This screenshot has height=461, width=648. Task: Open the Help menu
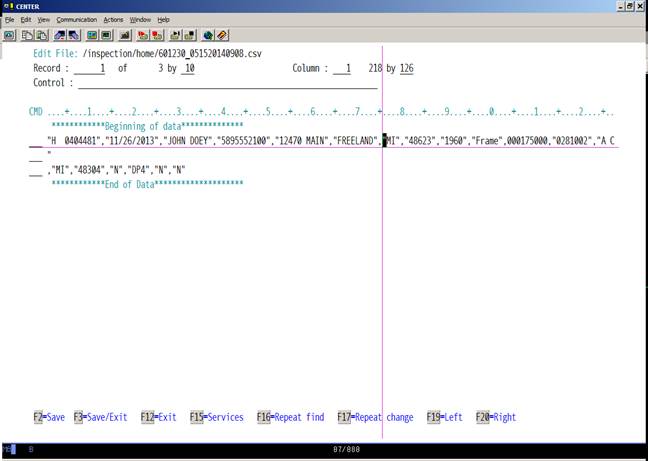pos(163,20)
